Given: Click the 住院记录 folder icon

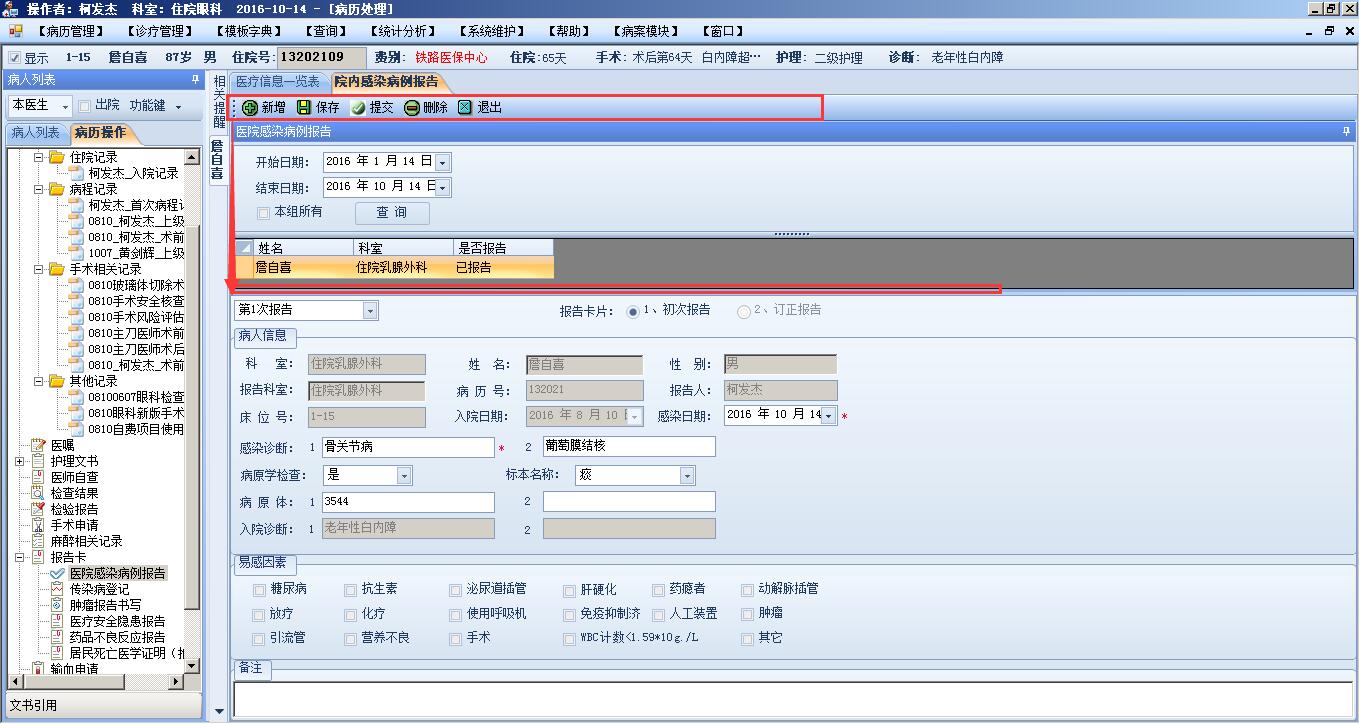Looking at the screenshot, I should pyautogui.click(x=57, y=157).
